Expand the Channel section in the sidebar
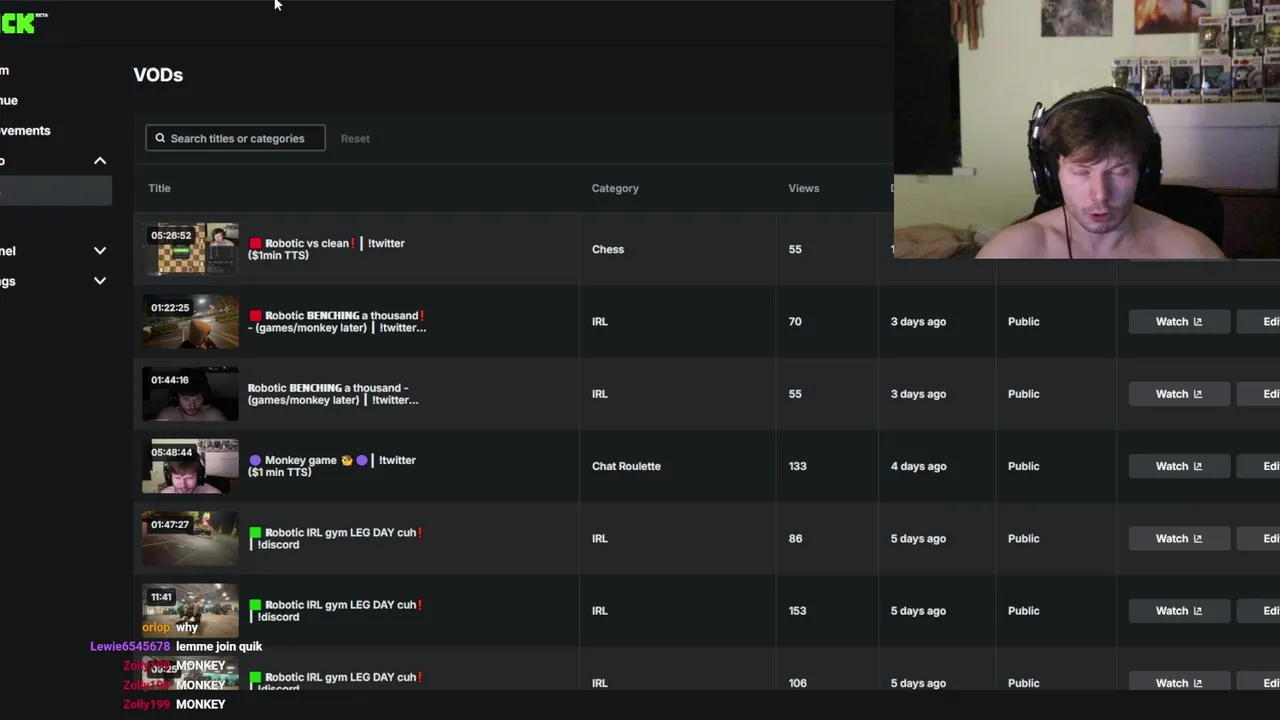This screenshot has height=720, width=1280. point(100,251)
